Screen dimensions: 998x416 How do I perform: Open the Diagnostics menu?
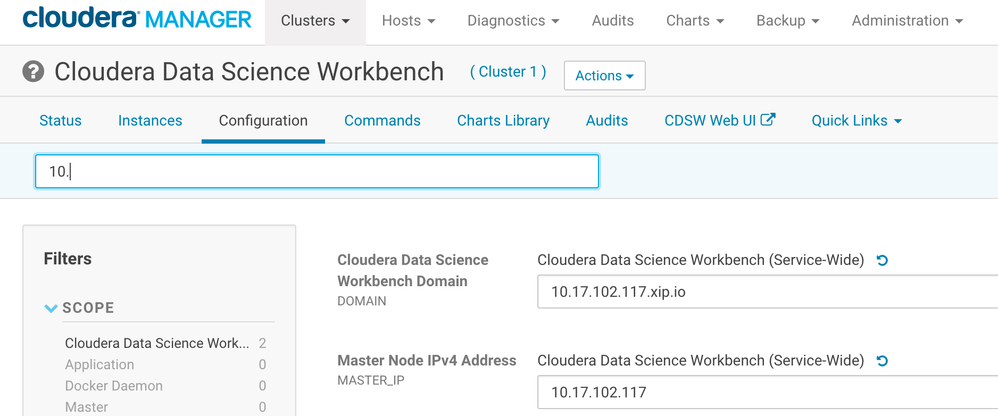coord(513,21)
